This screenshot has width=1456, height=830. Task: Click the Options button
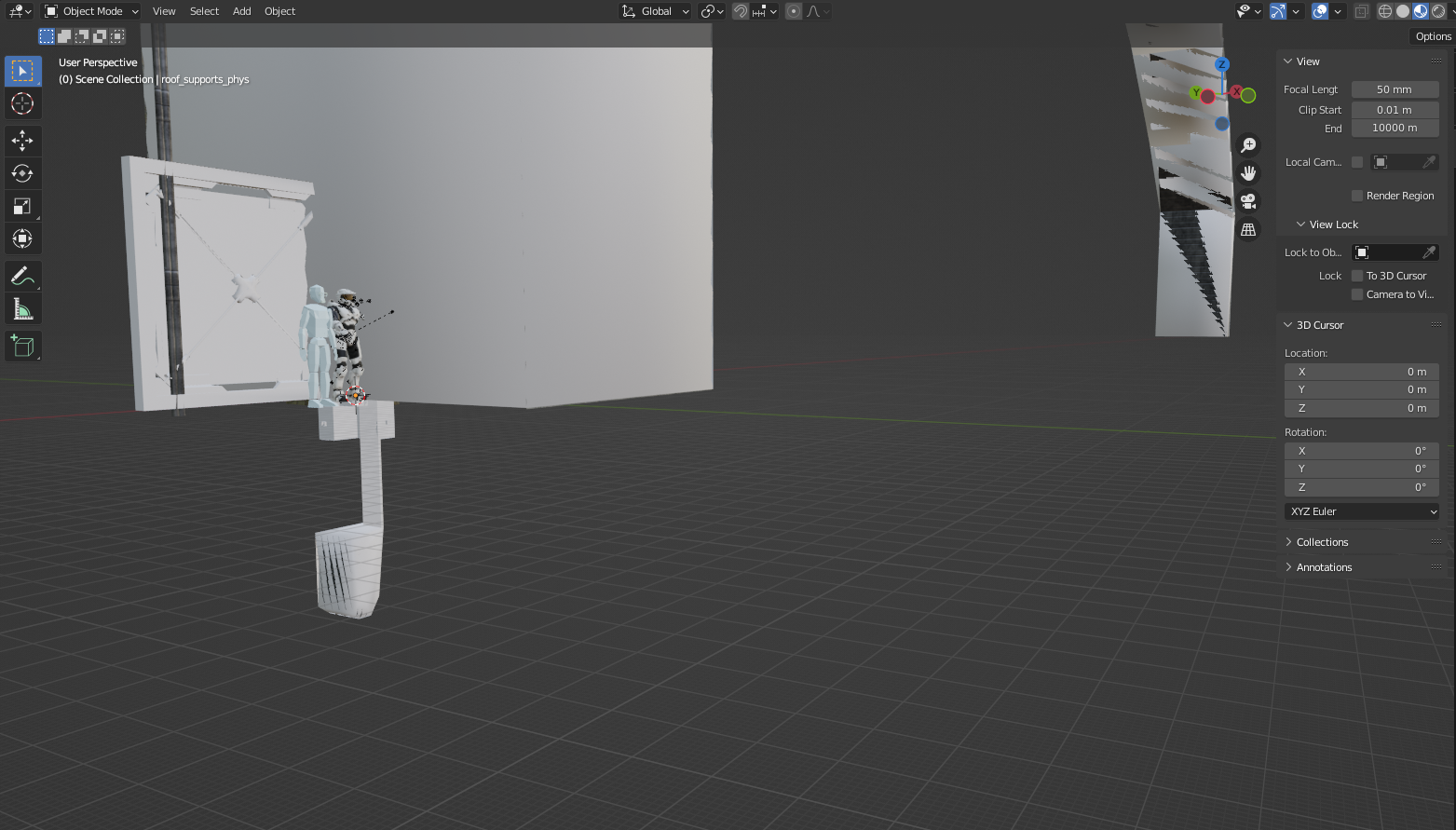[x=1433, y=36]
